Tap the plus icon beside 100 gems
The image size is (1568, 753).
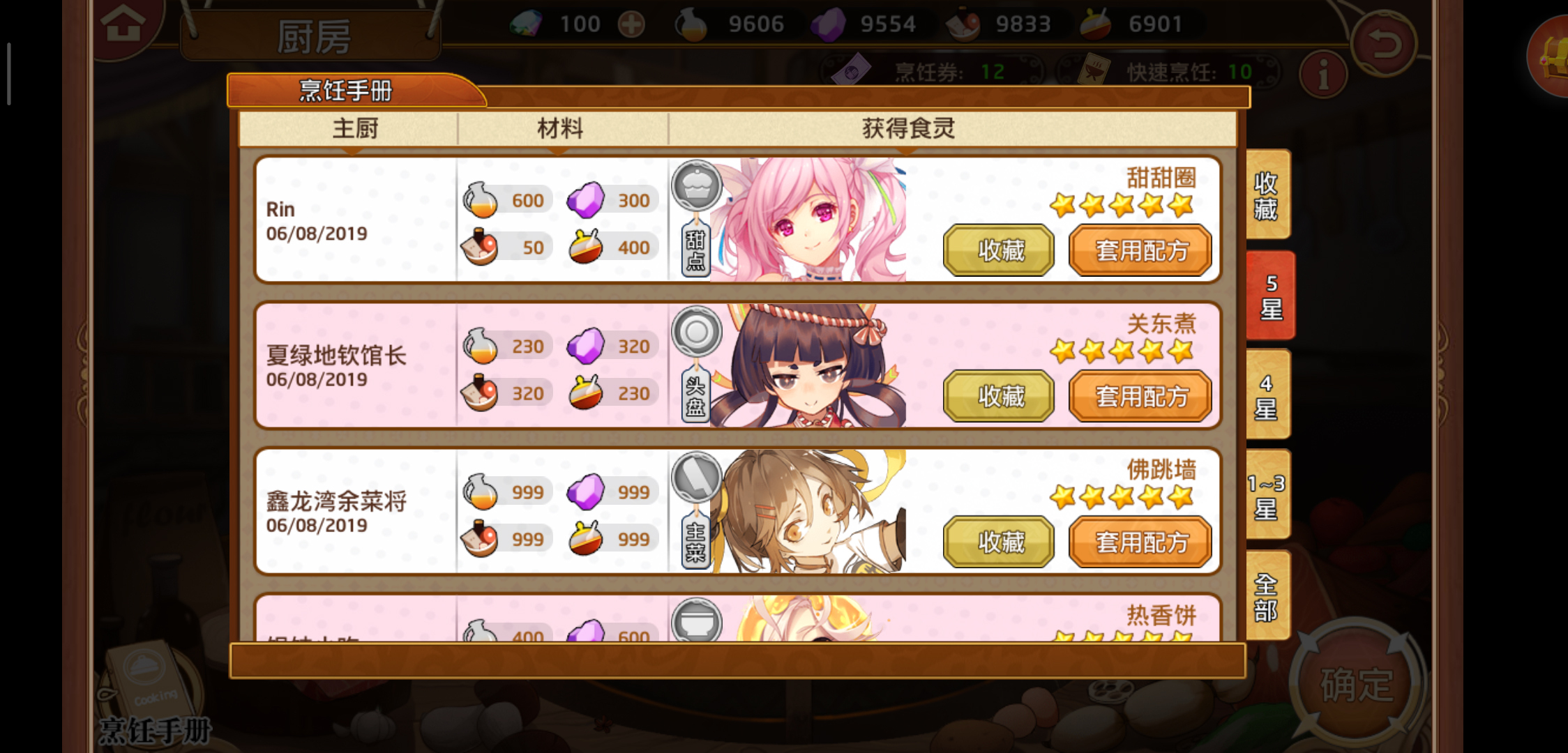click(631, 24)
